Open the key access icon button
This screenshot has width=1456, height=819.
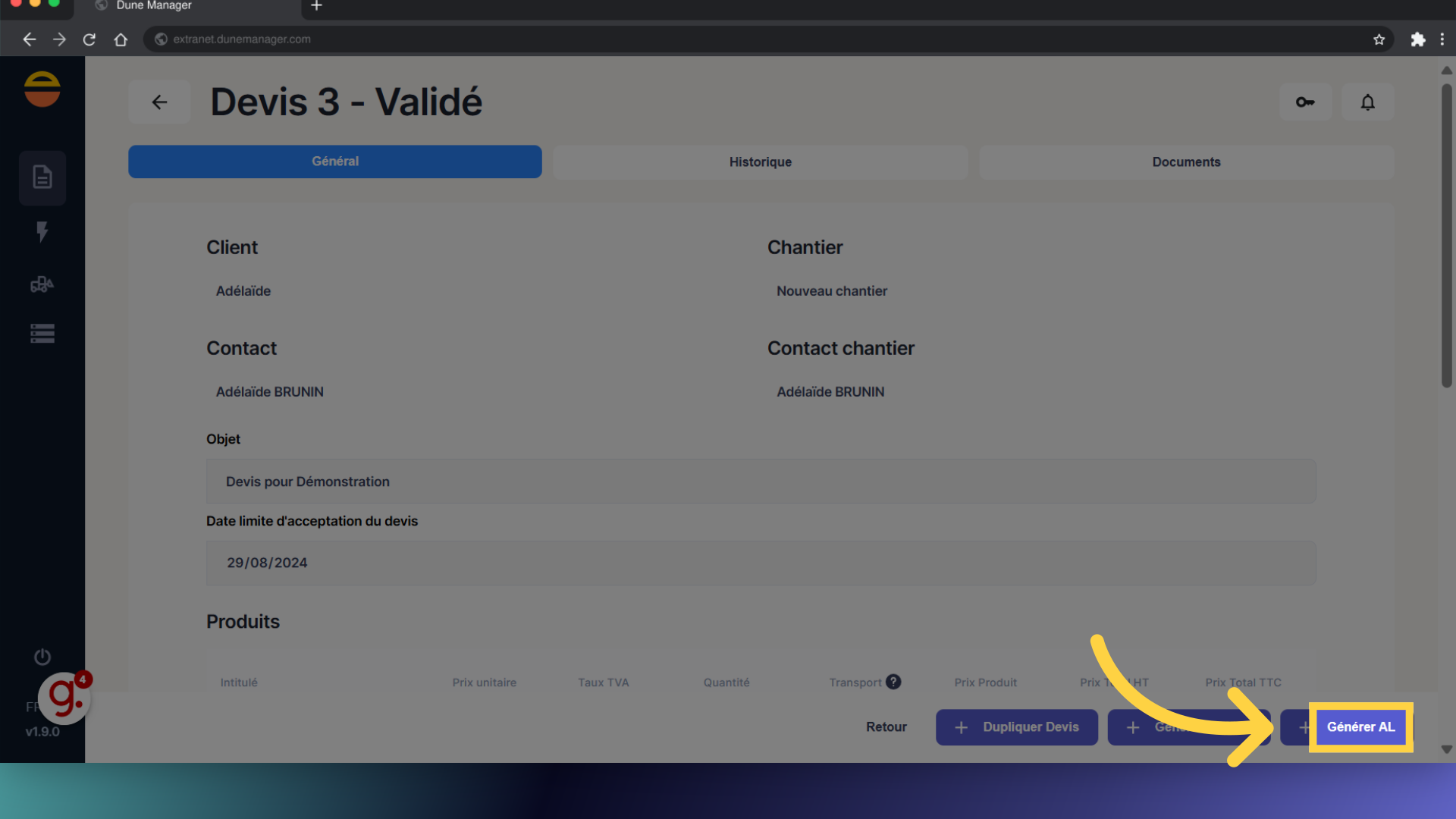pyautogui.click(x=1305, y=102)
